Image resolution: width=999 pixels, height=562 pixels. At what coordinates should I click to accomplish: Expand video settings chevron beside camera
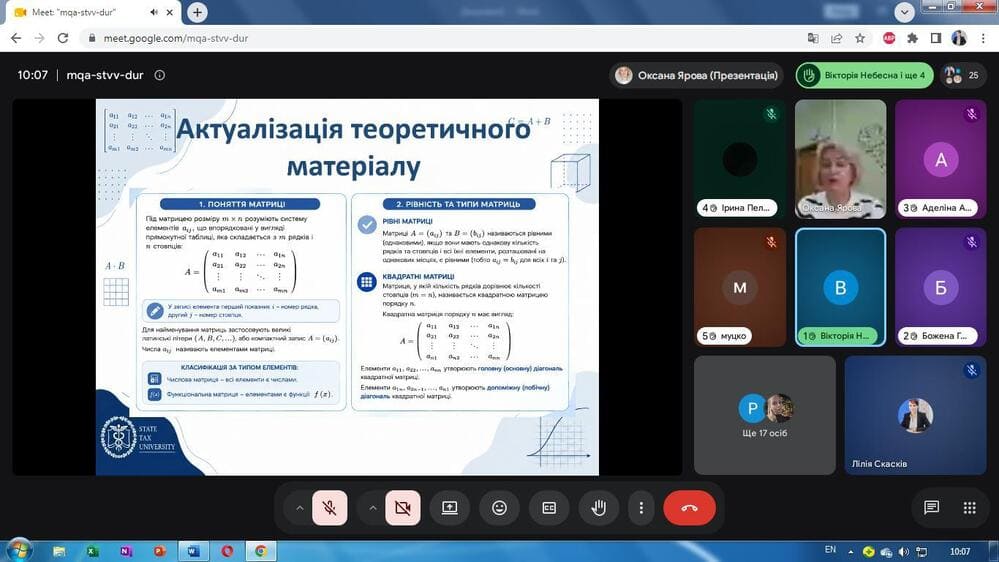click(373, 508)
